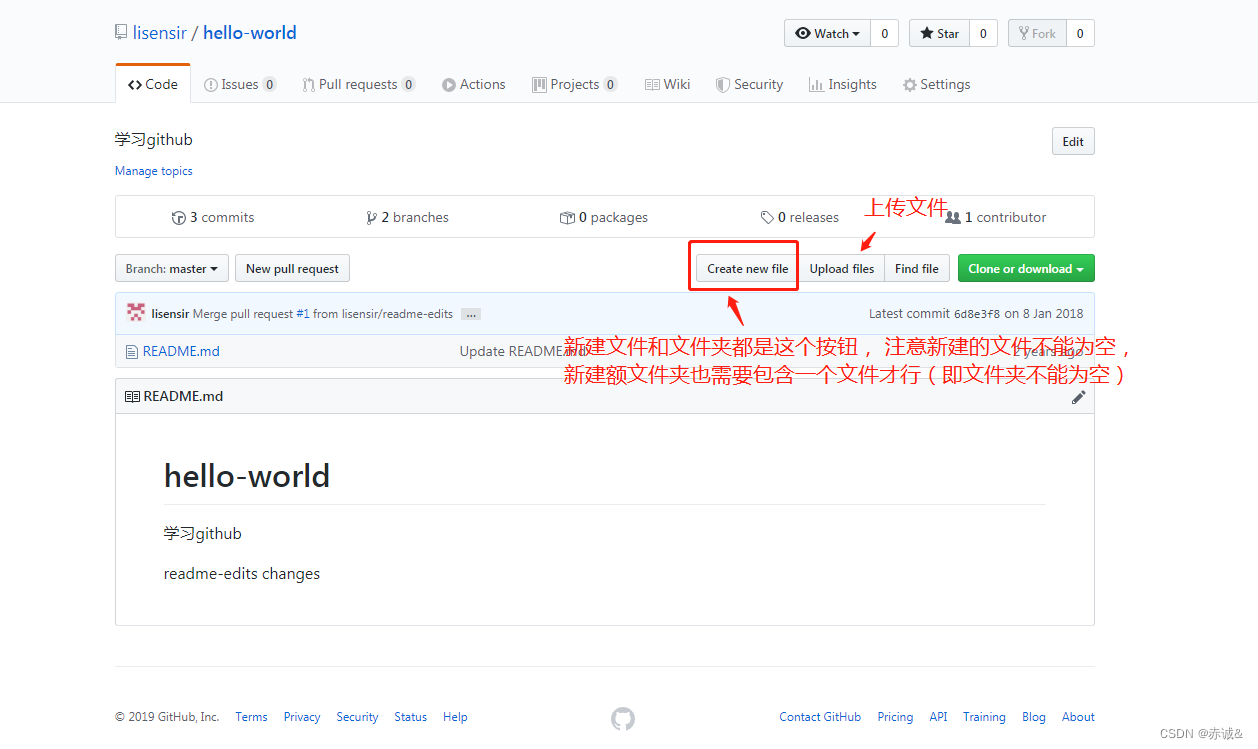
Task: Click the repository book icon beside lisensir
Action: (121, 33)
